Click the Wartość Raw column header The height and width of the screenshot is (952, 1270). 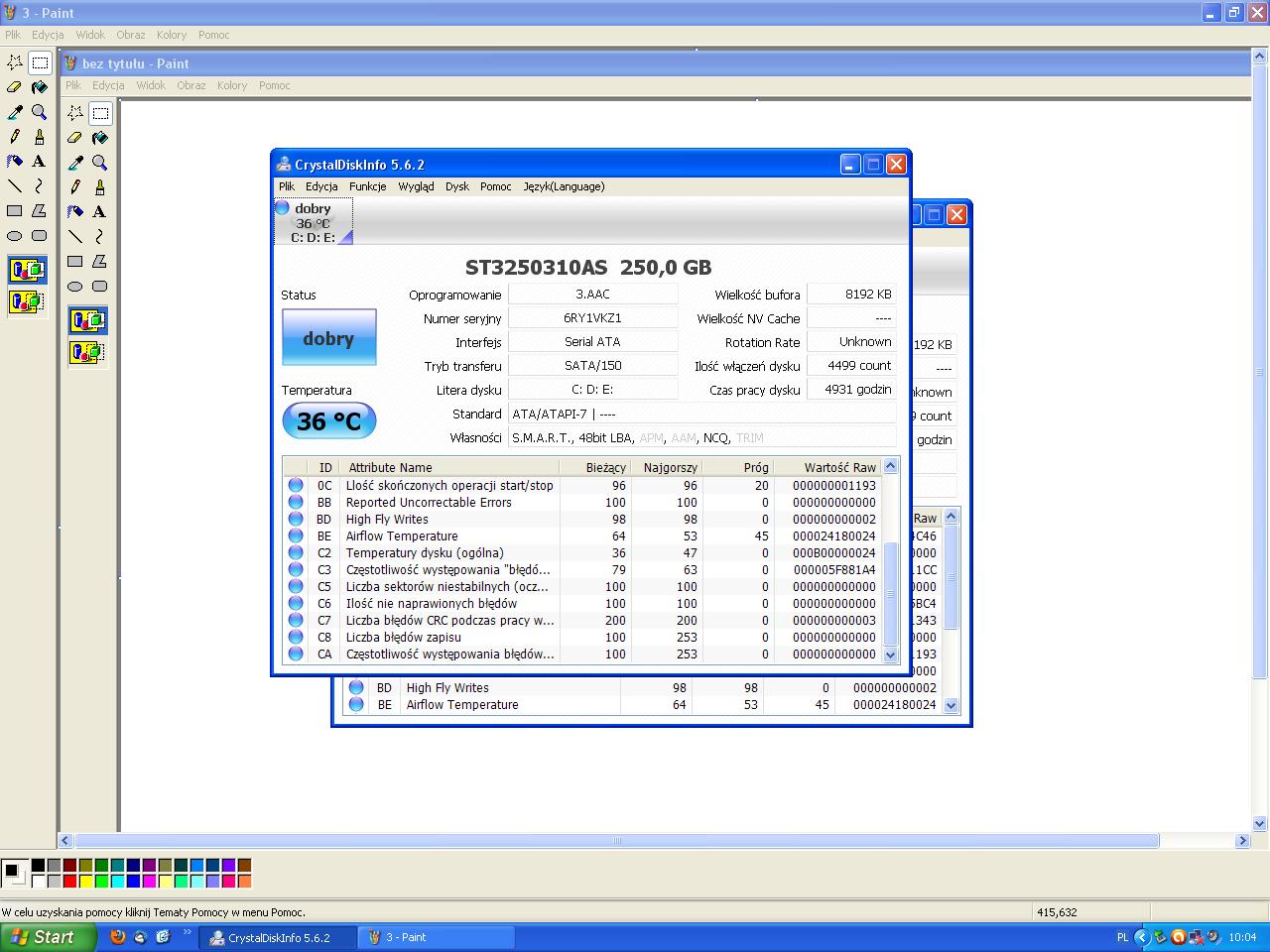(x=827, y=467)
